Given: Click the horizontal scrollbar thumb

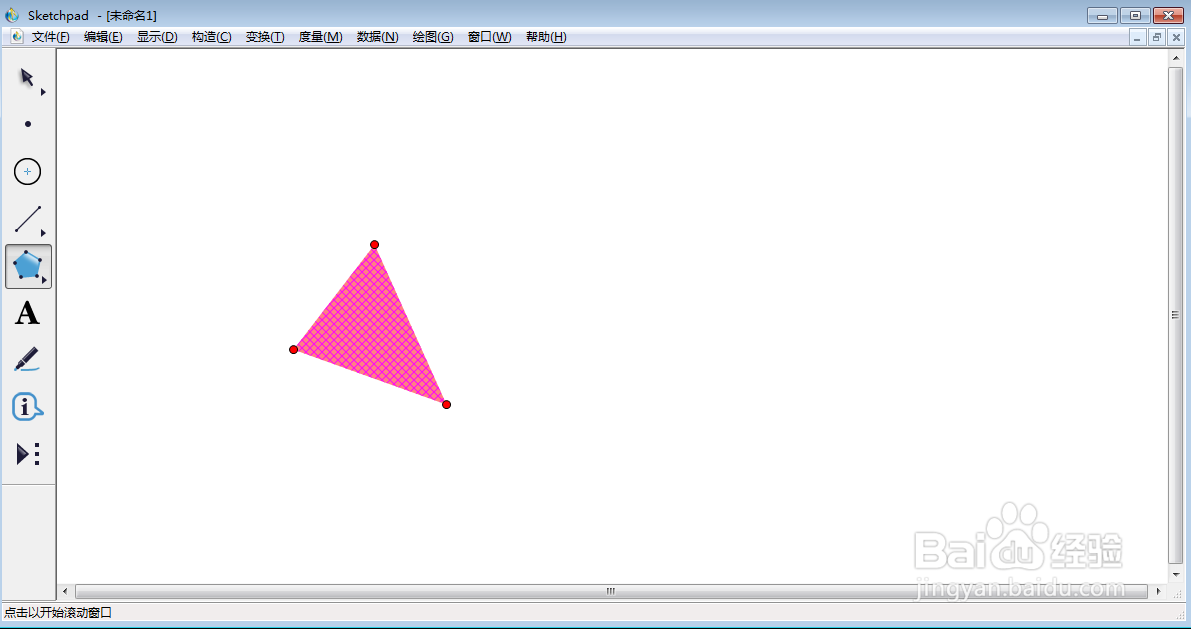Looking at the screenshot, I should (x=611, y=591).
